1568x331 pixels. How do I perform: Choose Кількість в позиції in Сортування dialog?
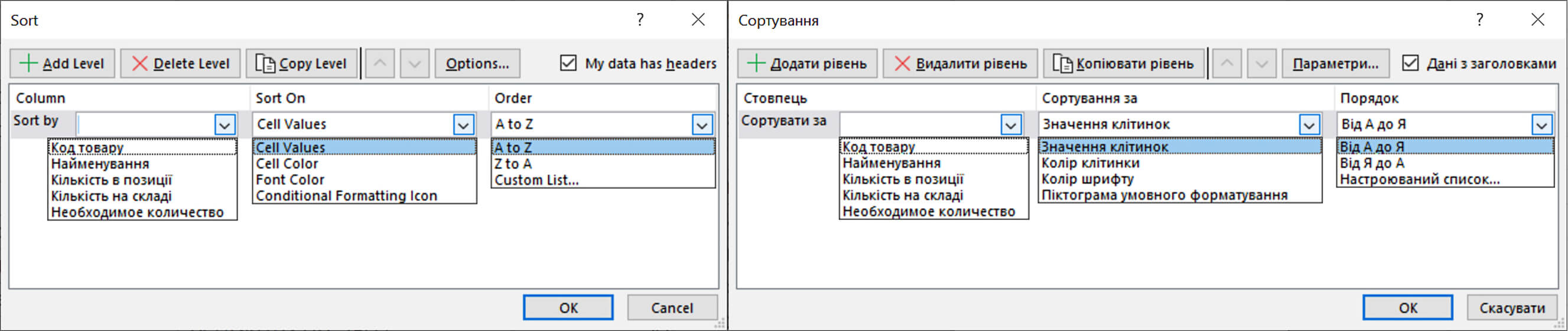pos(934,180)
